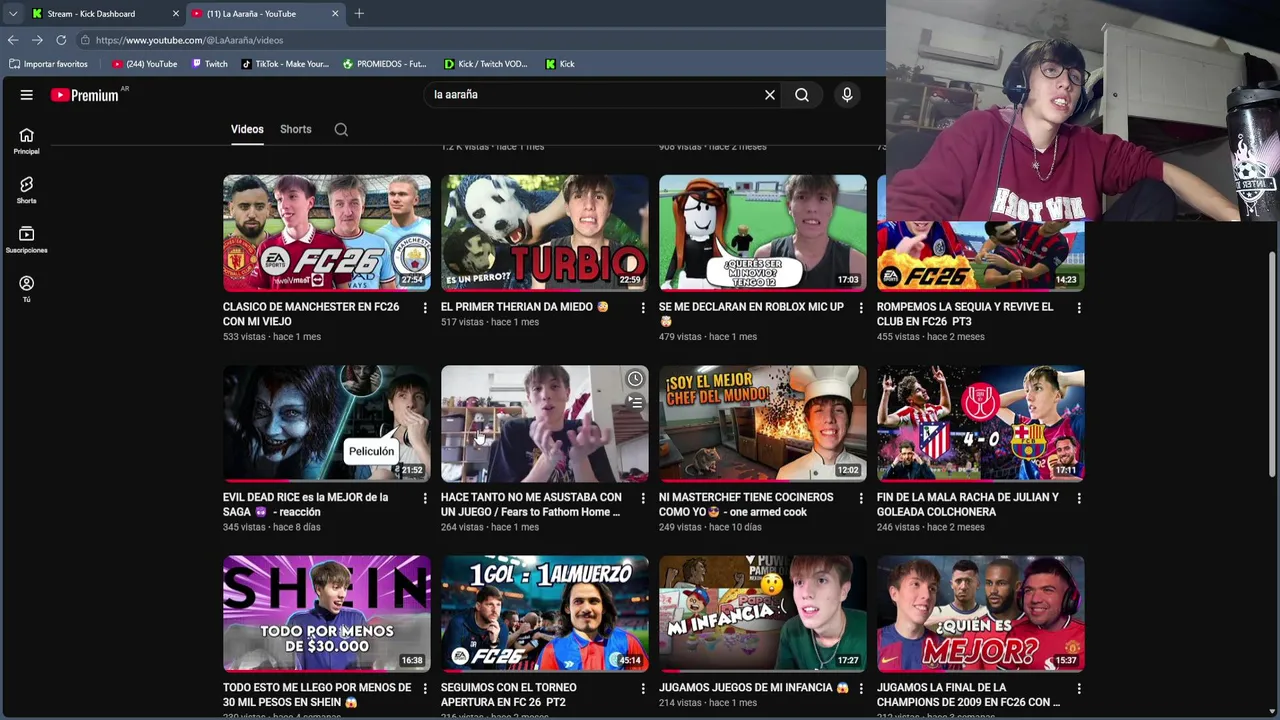Open options for EL PRIMER THERIAN video
This screenshot has height=720, width=1280.
643,308
